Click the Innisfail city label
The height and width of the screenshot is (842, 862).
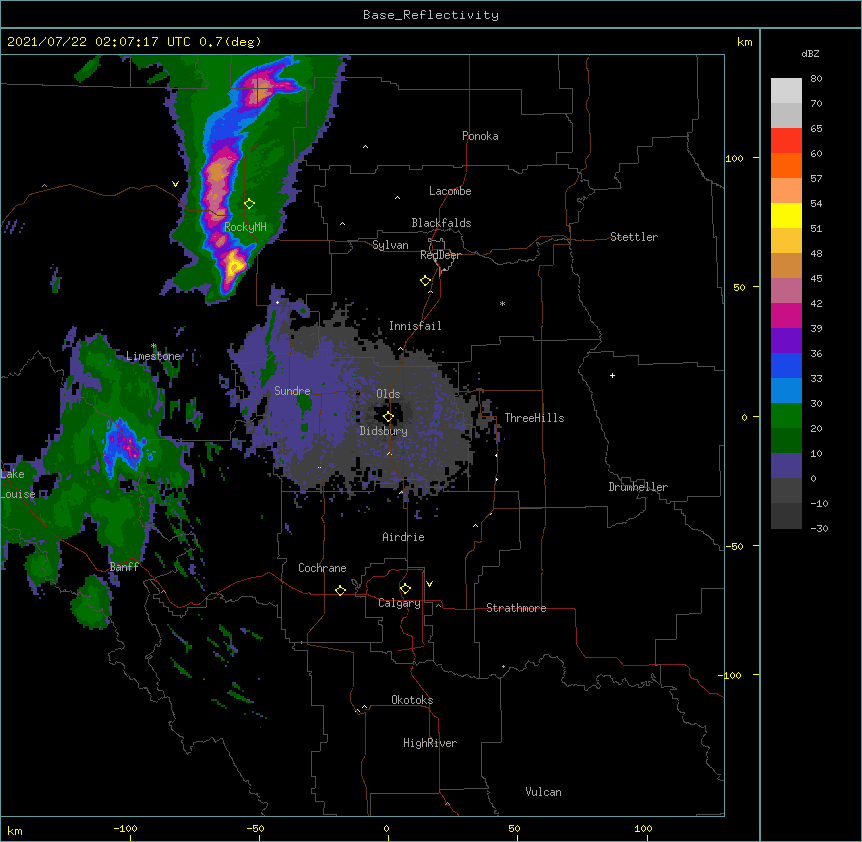click(415, 326)
